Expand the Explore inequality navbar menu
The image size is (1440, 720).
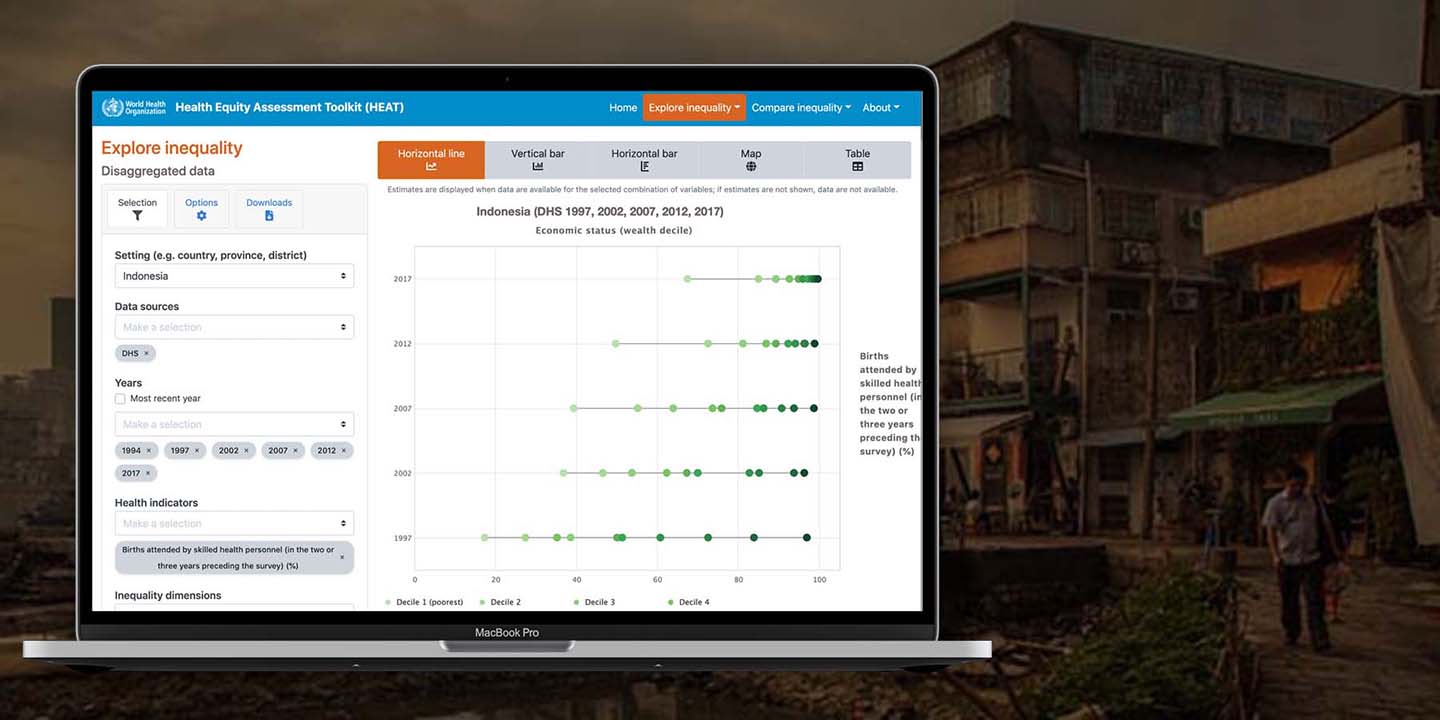694,107
